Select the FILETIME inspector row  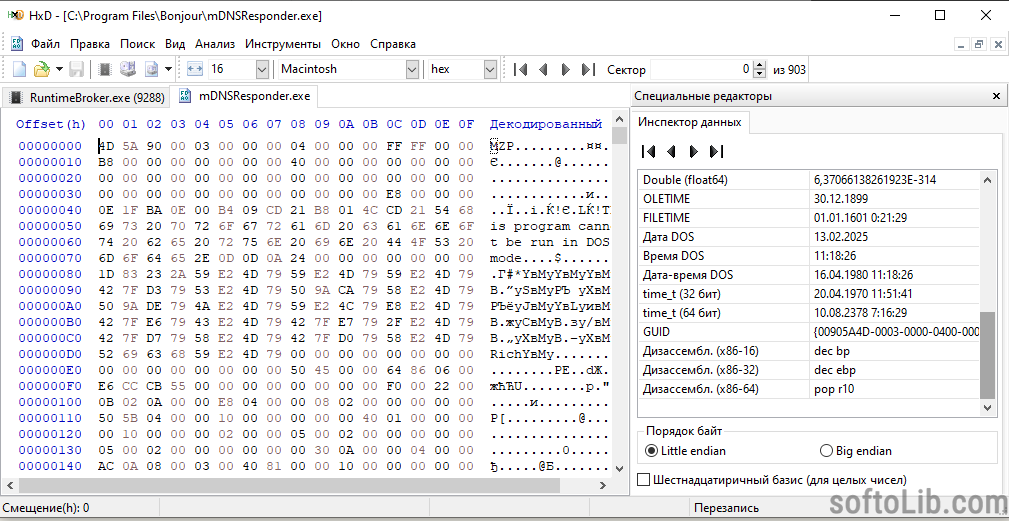[809, 218]
